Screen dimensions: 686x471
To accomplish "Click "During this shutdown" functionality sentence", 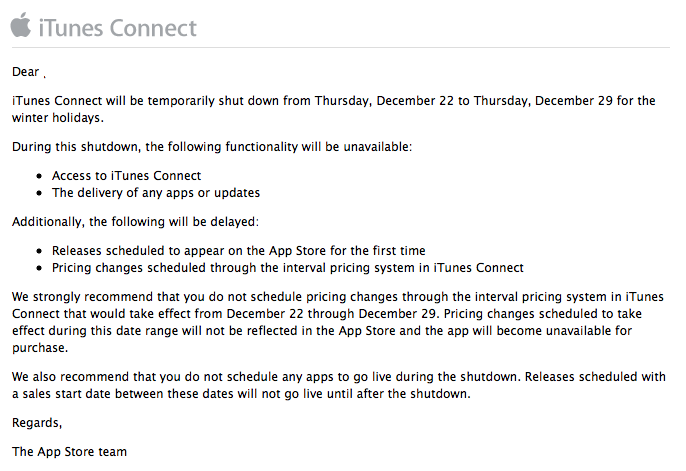I will pos(211,148).
